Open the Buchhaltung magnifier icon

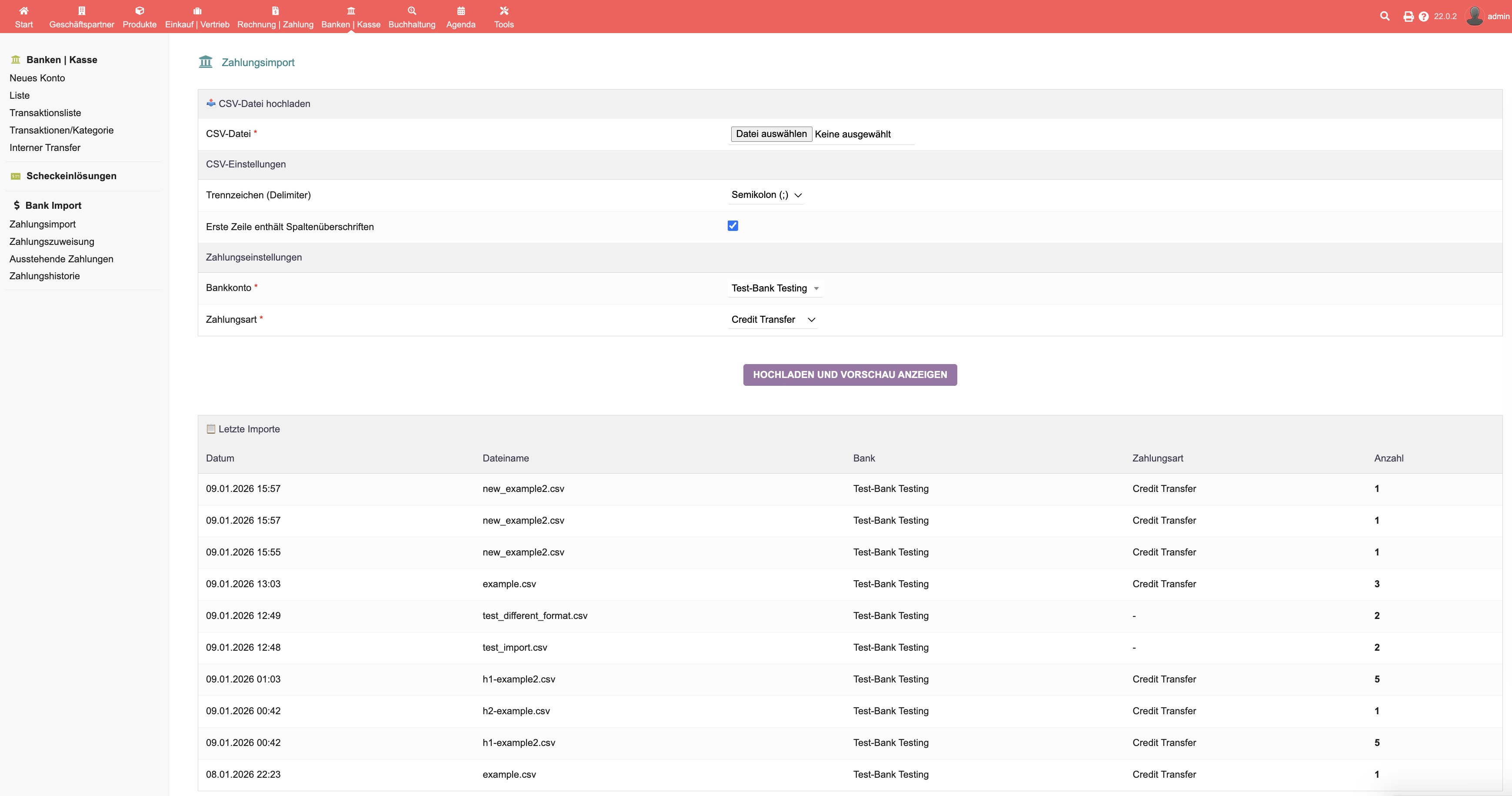point(411,10)
